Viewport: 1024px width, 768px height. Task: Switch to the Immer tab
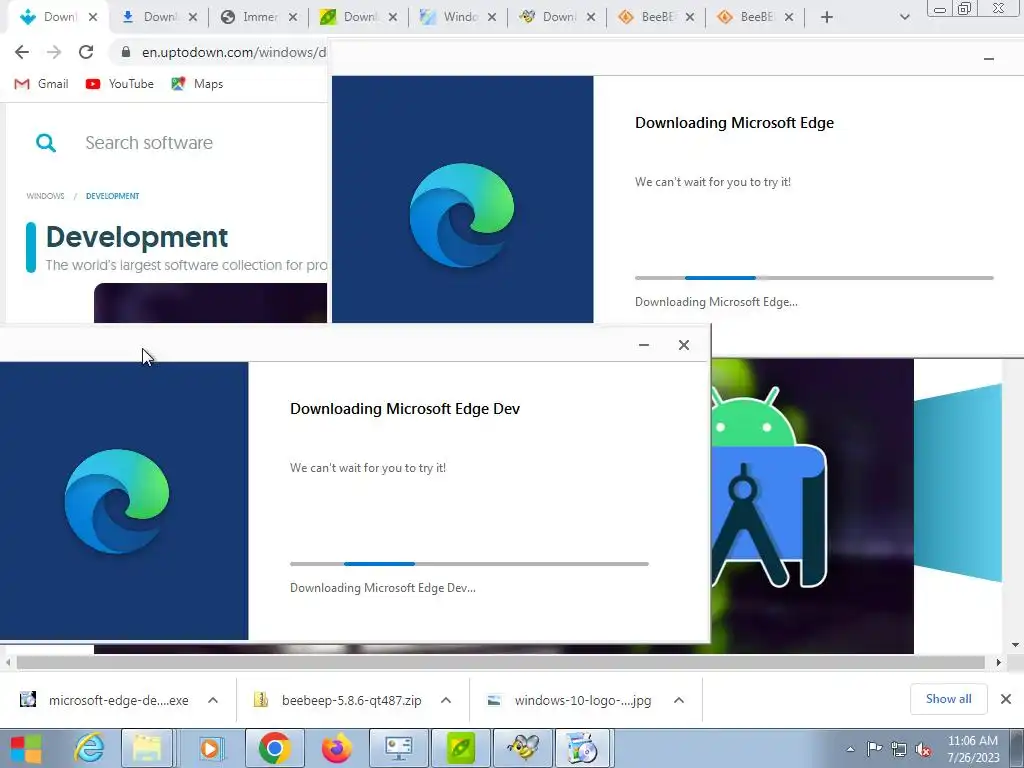[x=259, y=17]
